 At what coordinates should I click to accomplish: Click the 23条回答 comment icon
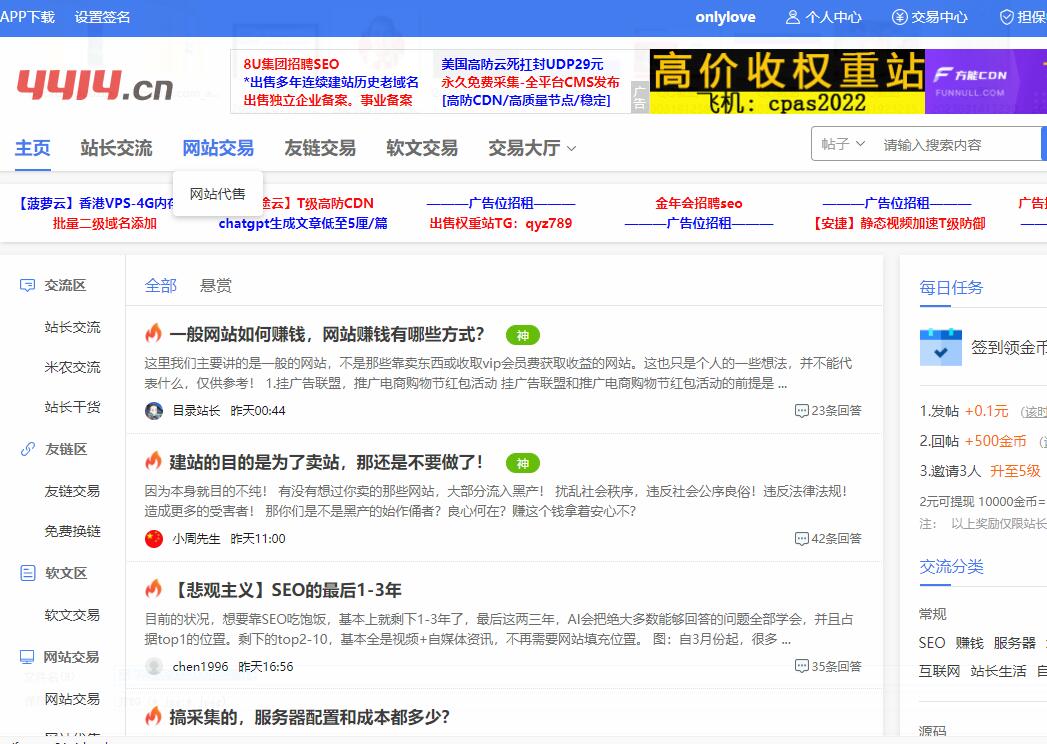801,411
